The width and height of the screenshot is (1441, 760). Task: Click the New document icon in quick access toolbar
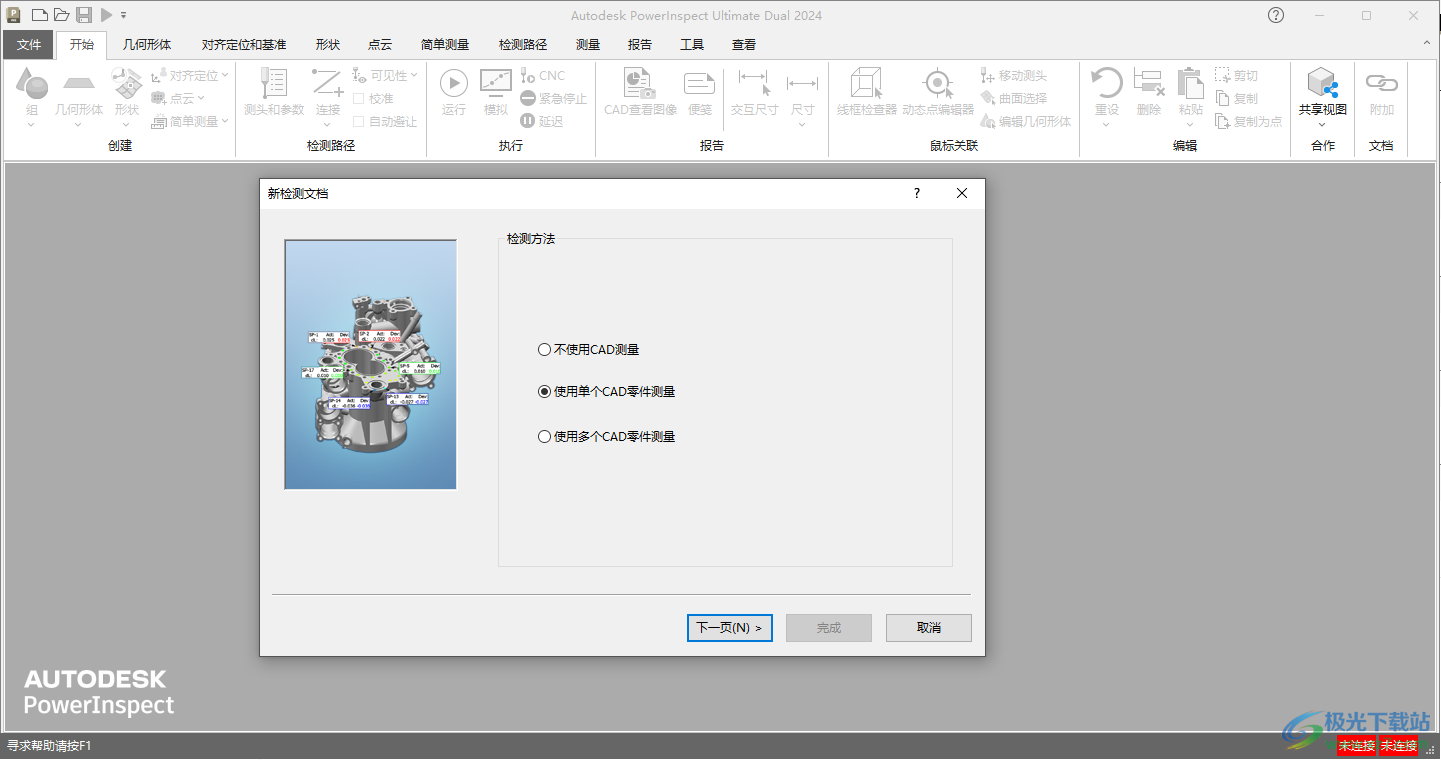click(39, 15)
